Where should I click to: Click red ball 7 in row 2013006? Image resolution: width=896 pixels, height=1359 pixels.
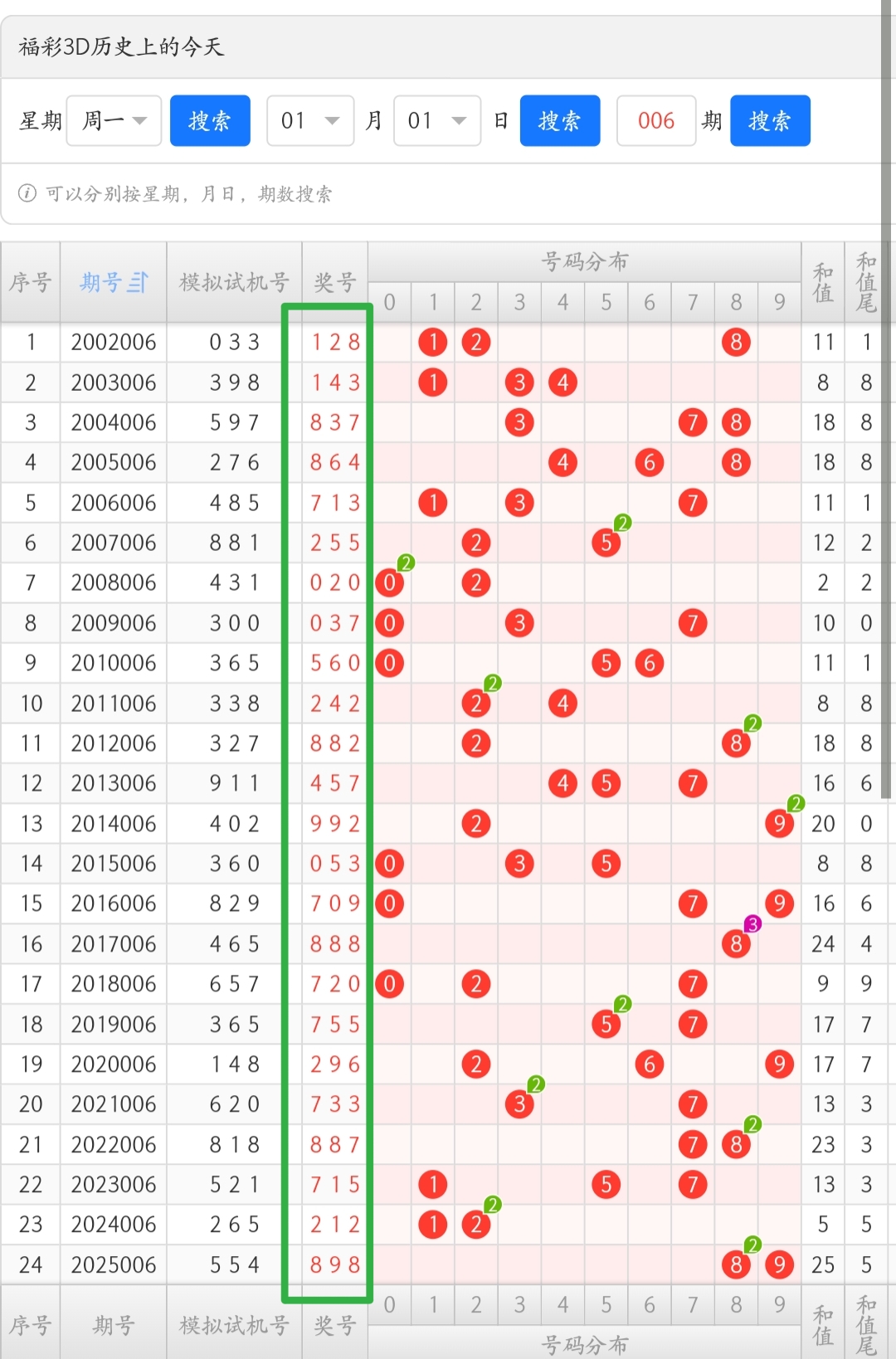693,783
